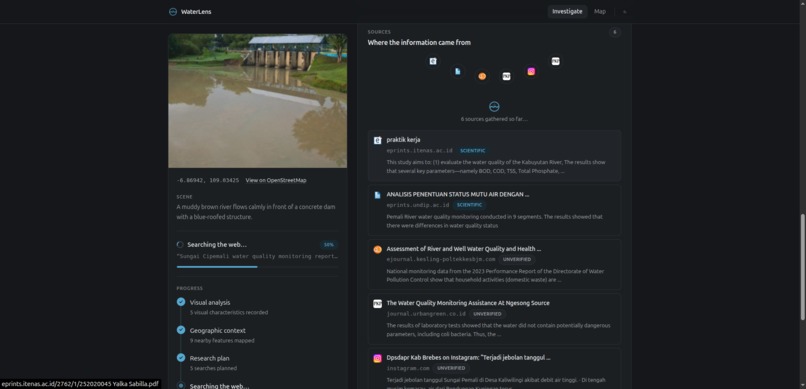Image resolution: width=806 pixels, height=389 pixels.
Task: Click the 50% progress badge
Action: (328, 245)
